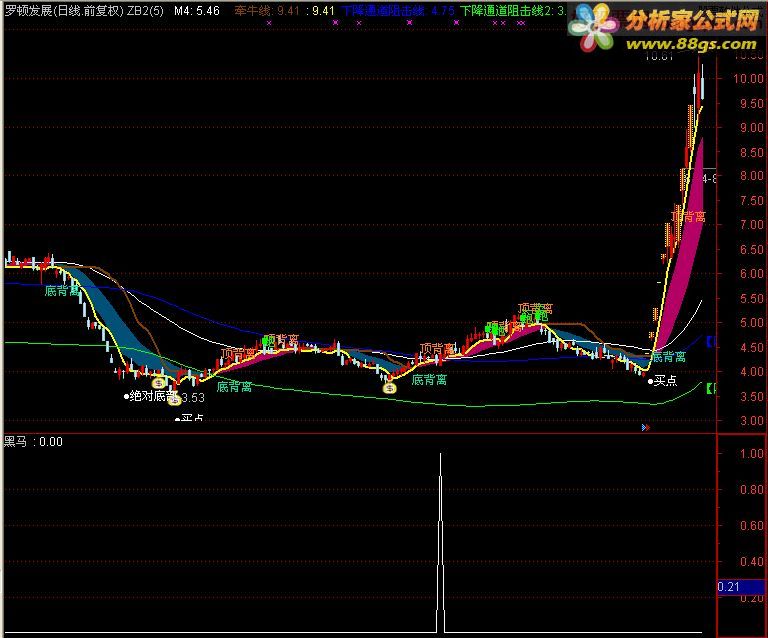Click the 0.60 label on lower axis
The image size is (768, 638).
point(751,526)
